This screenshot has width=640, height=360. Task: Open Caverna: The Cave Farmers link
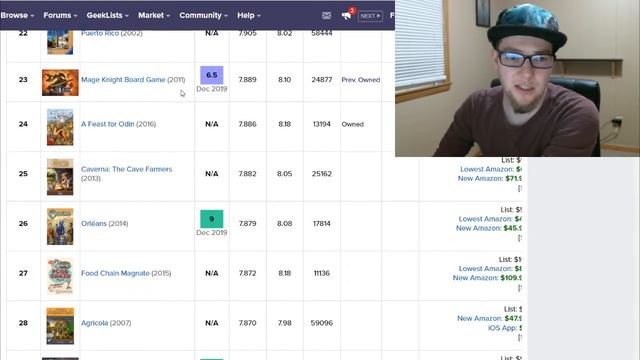pos(126,169)
